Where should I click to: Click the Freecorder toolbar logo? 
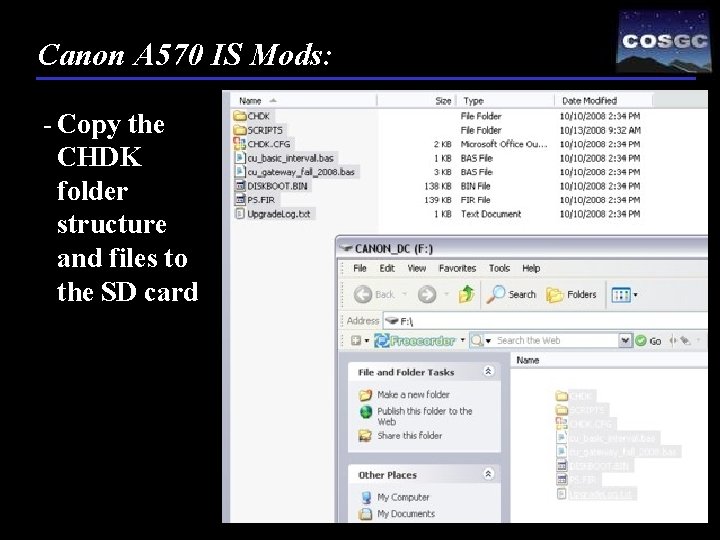pos(415,341)
